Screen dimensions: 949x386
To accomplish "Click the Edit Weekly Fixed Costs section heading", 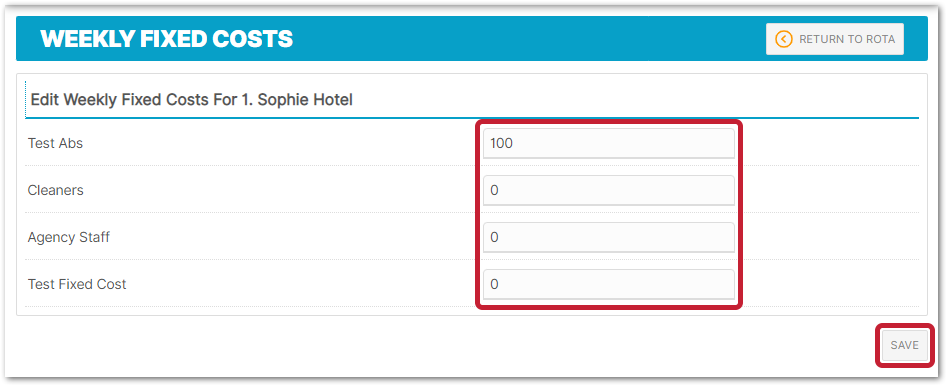I will pos(191,100).
